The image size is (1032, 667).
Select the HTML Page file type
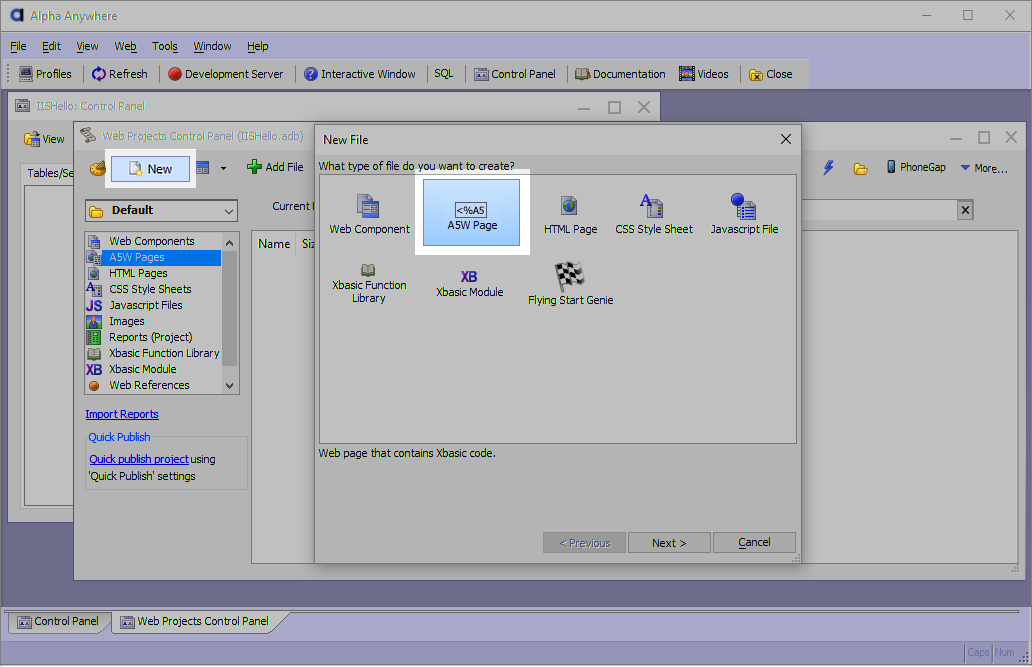coord(570,215)
